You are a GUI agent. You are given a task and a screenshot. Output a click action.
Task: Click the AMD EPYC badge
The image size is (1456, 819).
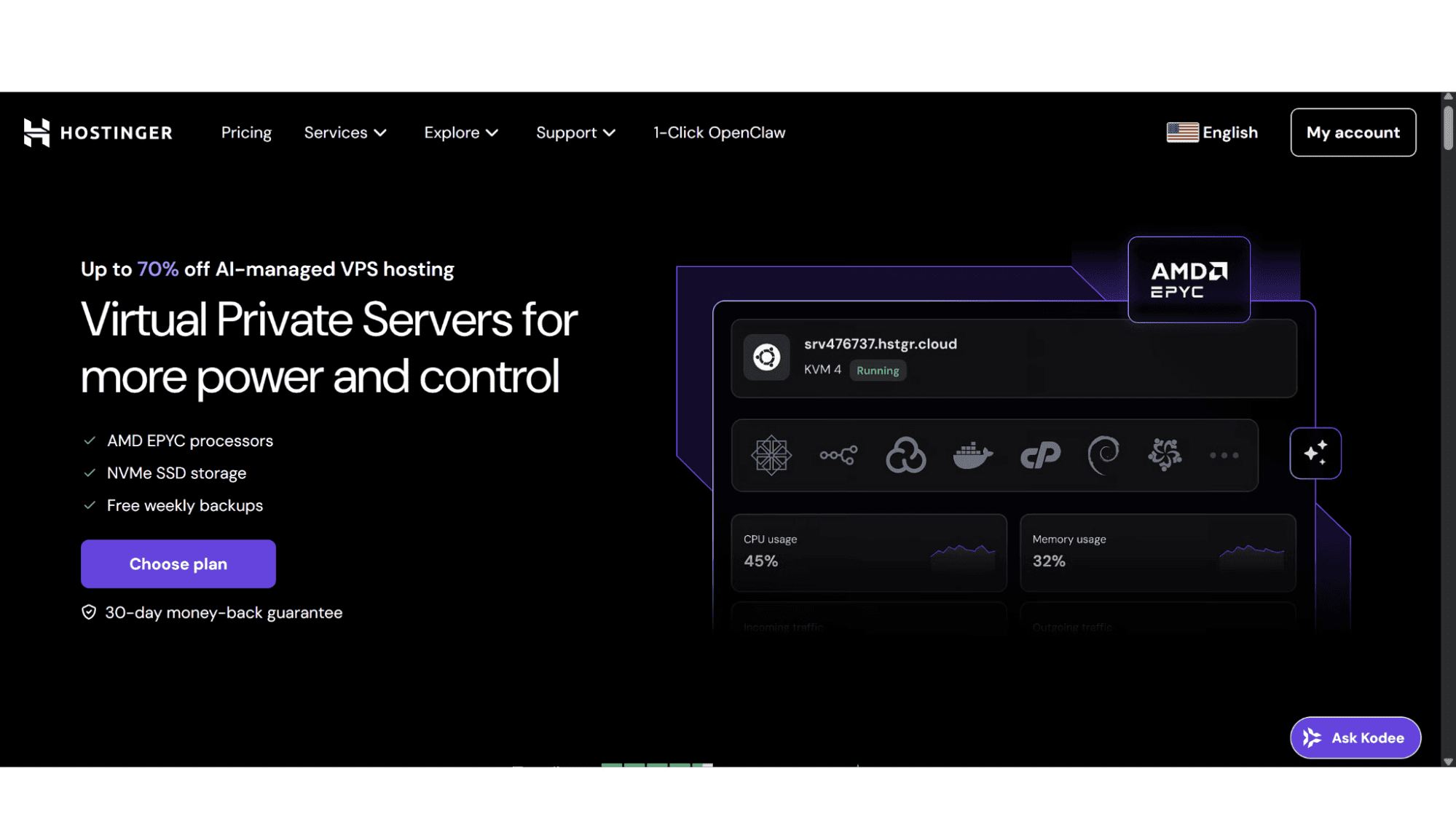pos(1189,280)
